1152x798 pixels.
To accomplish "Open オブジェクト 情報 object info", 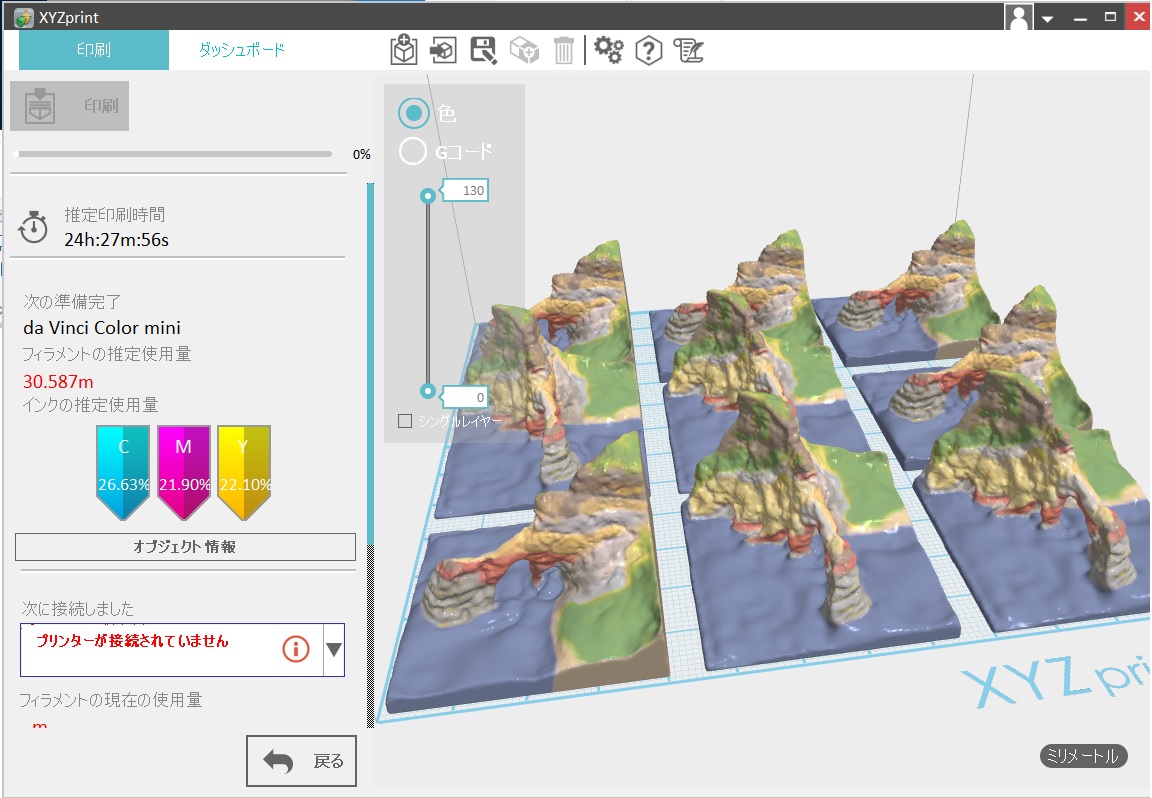I will tap(185, 547).
